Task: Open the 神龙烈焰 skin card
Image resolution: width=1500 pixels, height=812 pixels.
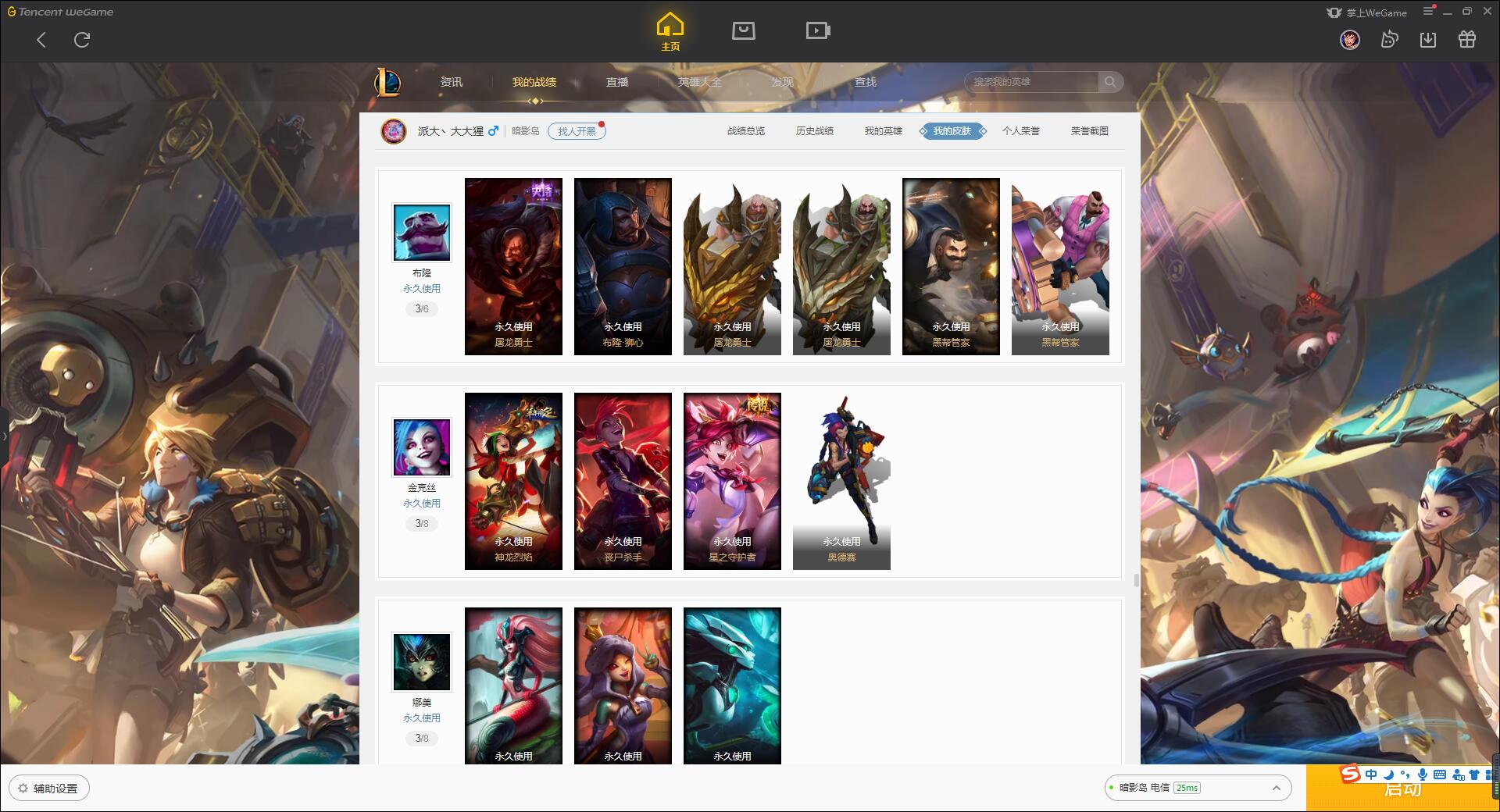Action: pos(513,481)
